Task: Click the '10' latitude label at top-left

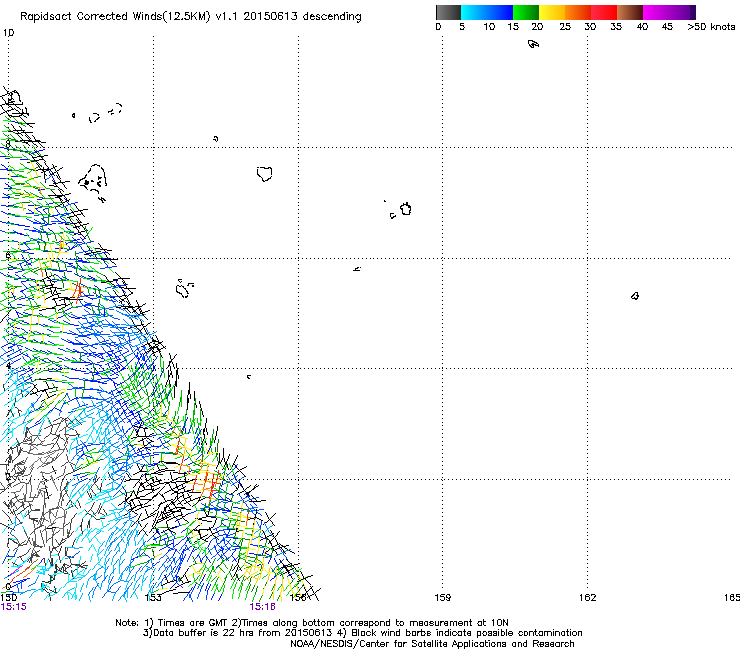Action: pyautogui.click(x=8, y=33)
